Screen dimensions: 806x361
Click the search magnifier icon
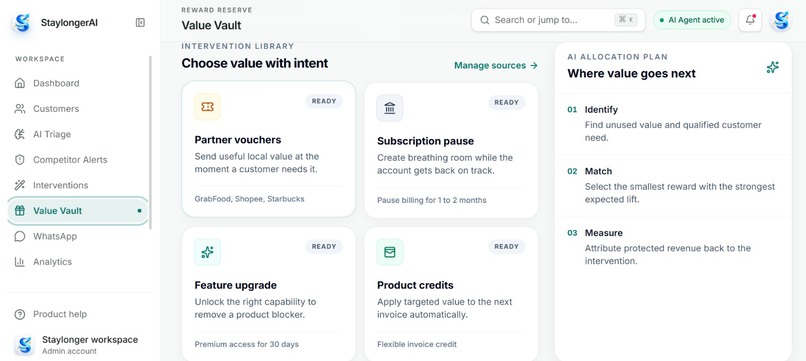click(x=484, y=20)
